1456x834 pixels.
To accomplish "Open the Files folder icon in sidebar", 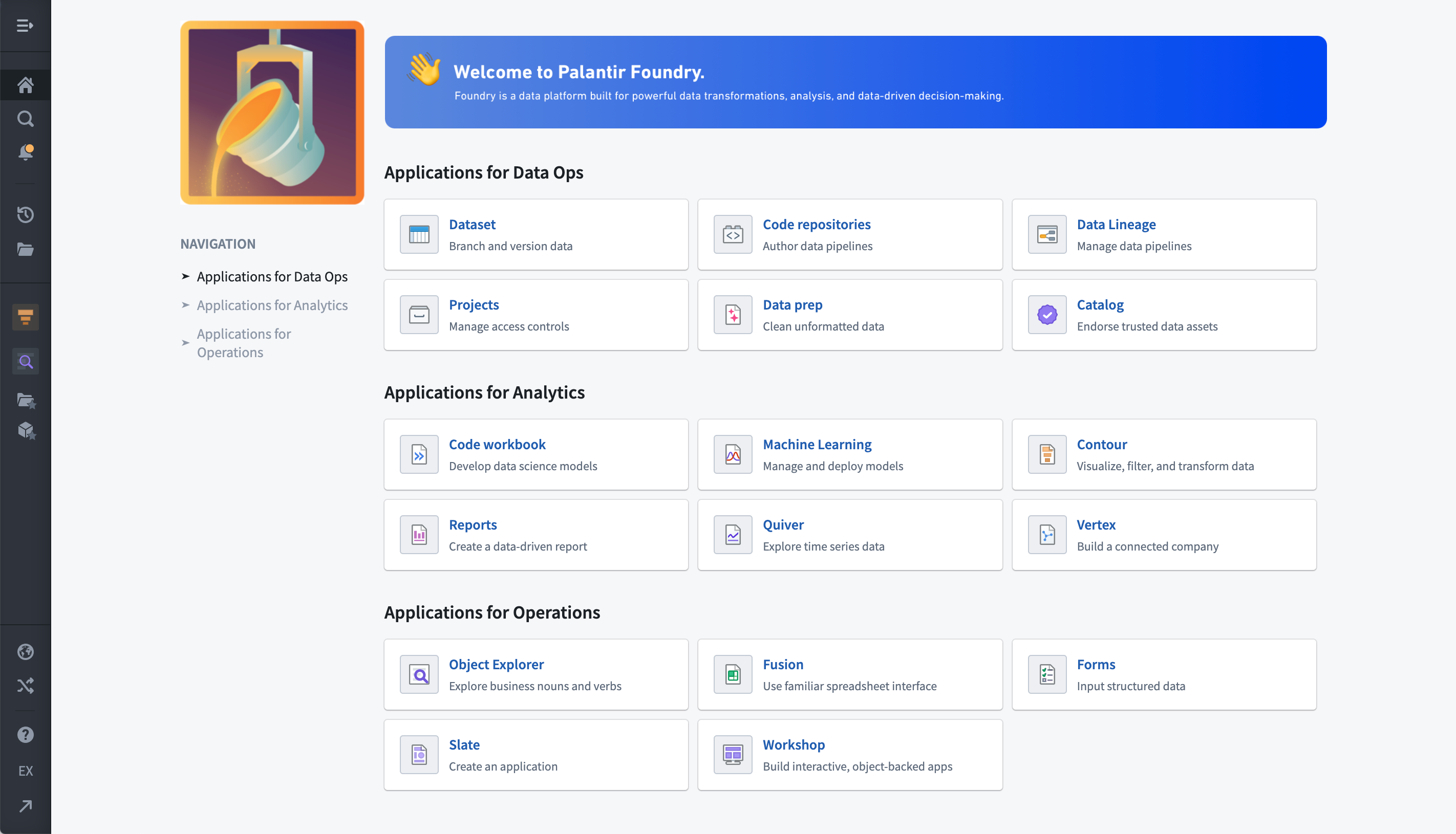I will 25,249.
